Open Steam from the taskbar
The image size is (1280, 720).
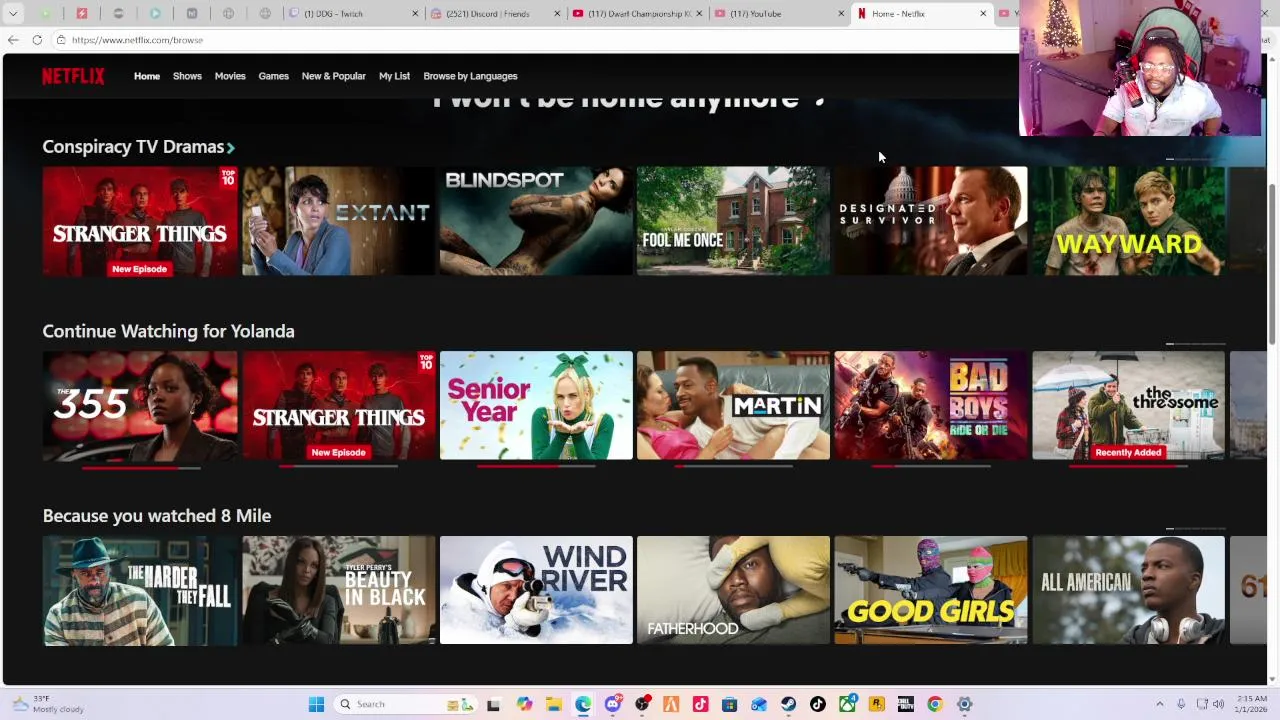click(789, 704)
